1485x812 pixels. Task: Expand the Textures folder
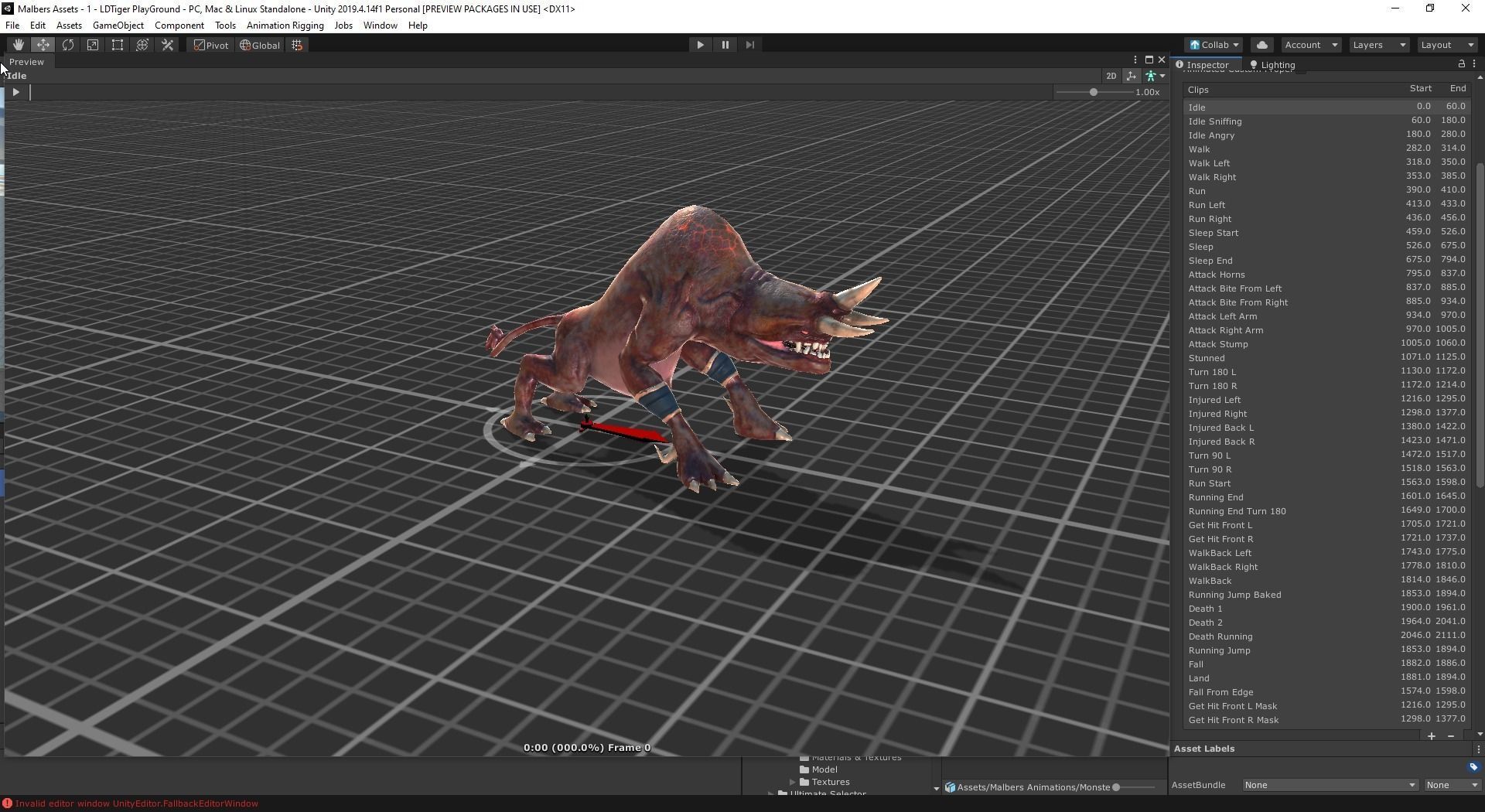coord(793,782)
